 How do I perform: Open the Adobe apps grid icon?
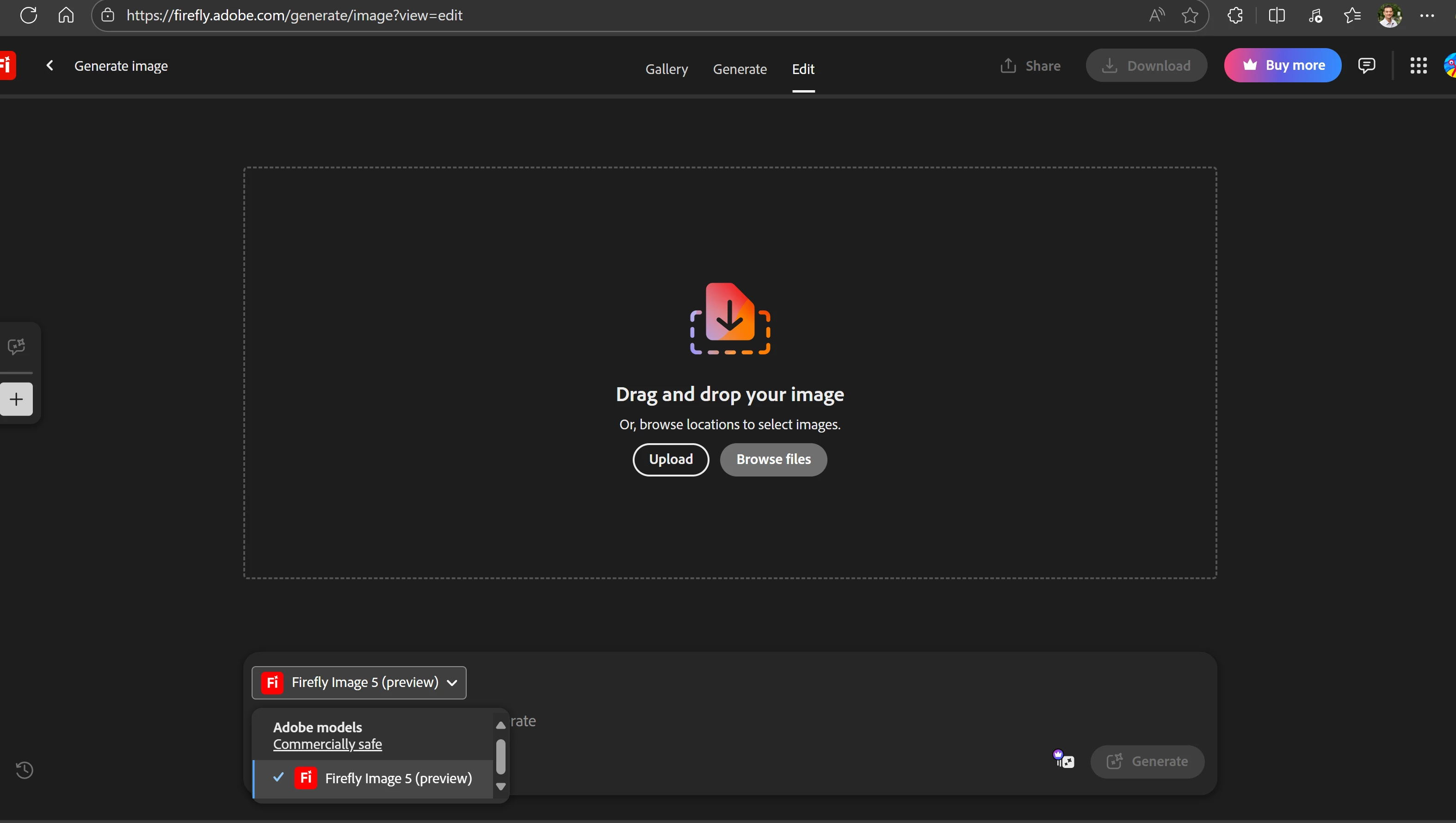point(1418,66)
